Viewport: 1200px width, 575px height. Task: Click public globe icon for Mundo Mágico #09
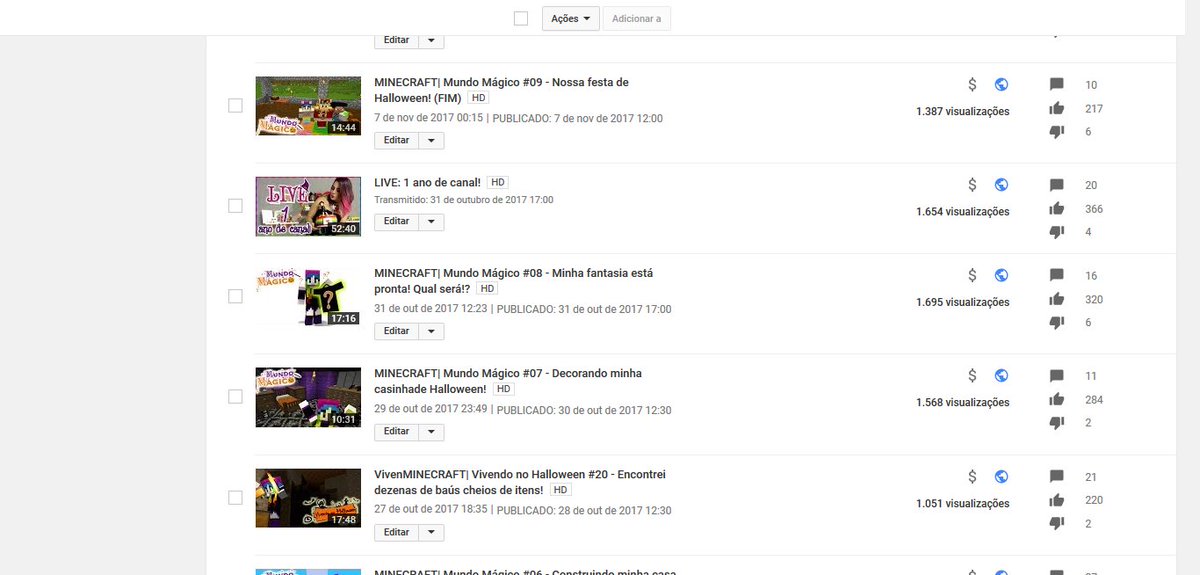pos(1001,85)
